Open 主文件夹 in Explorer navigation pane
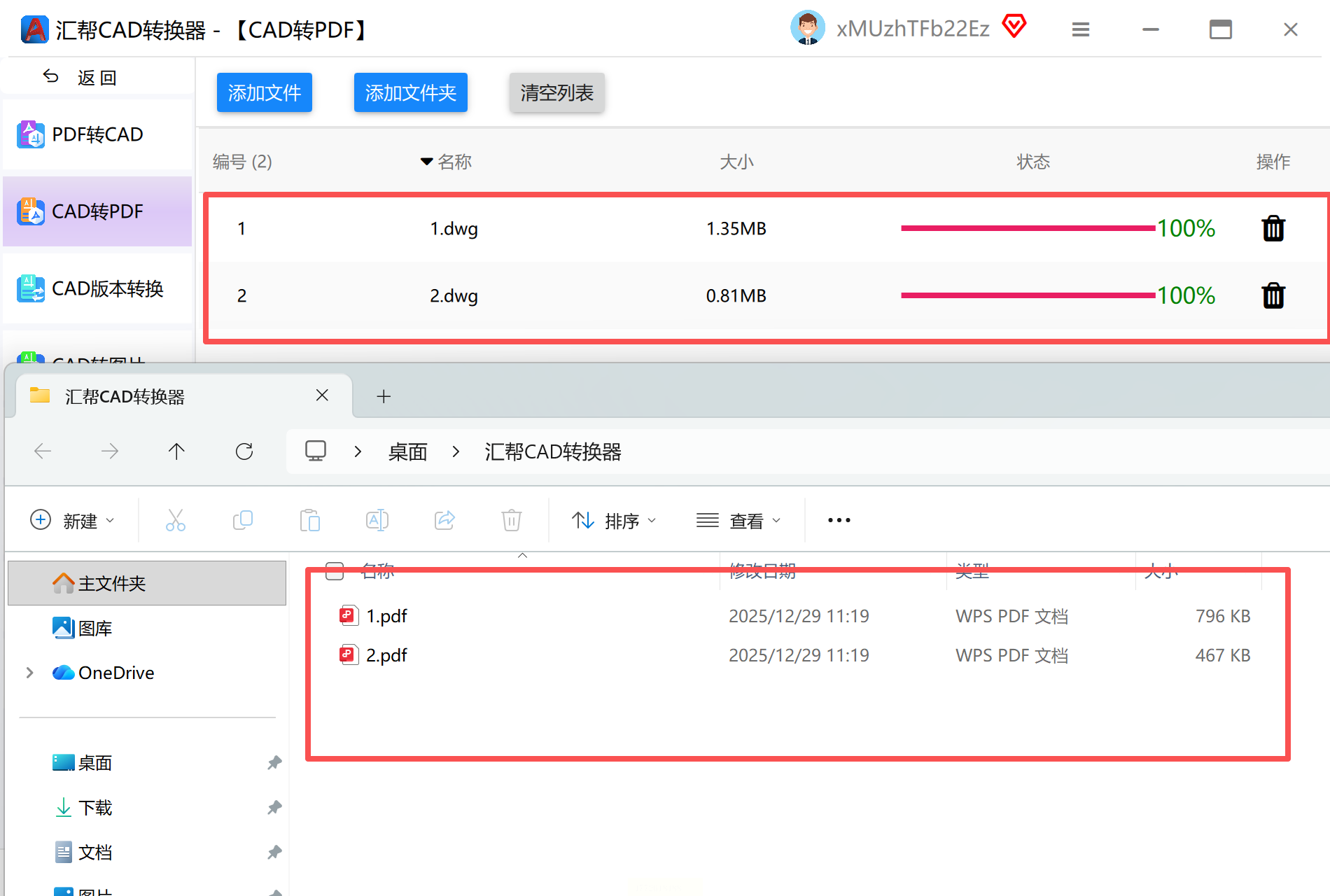 [x=147, y=583]
